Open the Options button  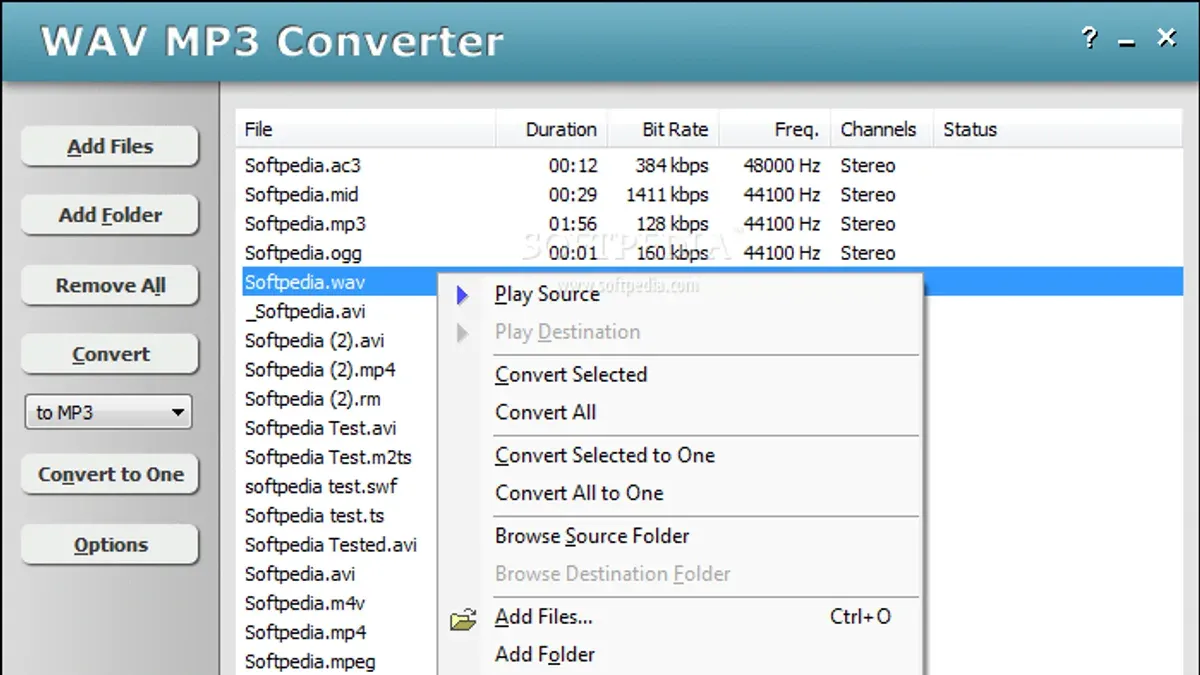[110, 545]
